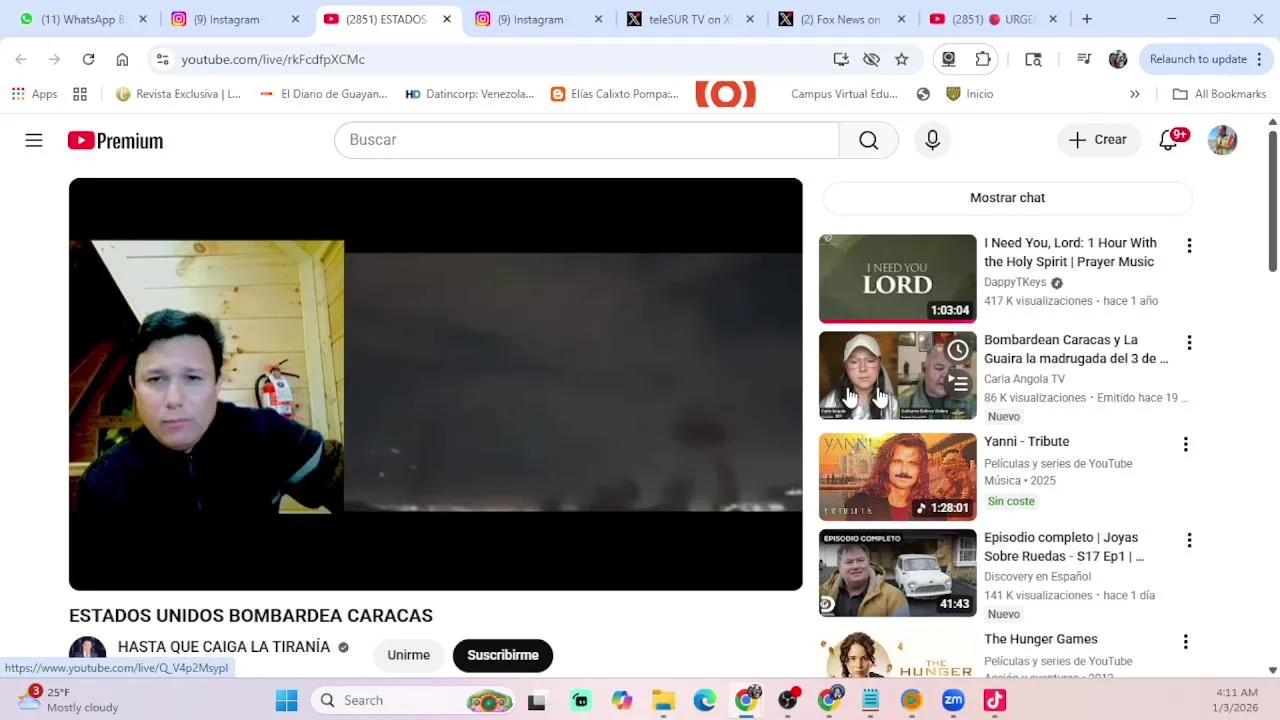
Task: Open the tab search icon in Chrome toolbar
Action: tap(1033, 59)
